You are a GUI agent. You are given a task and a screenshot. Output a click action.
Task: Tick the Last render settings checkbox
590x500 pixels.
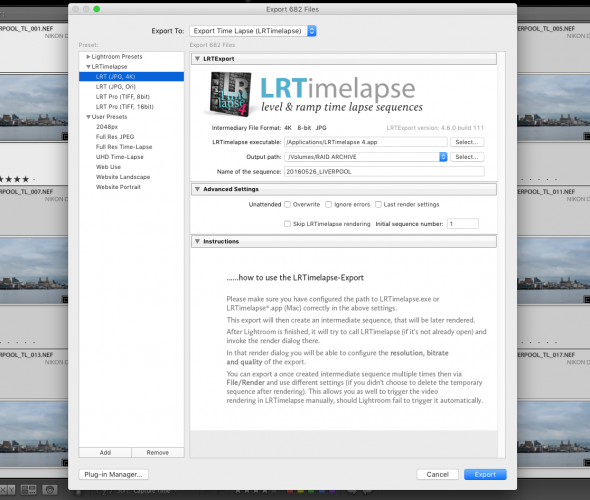[x=378, y=204]
